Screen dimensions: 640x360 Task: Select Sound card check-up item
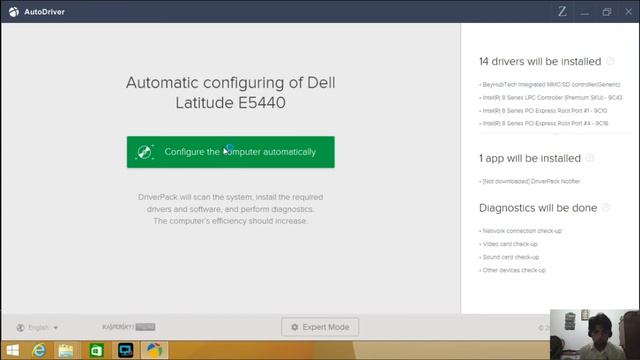pos(509,257)
